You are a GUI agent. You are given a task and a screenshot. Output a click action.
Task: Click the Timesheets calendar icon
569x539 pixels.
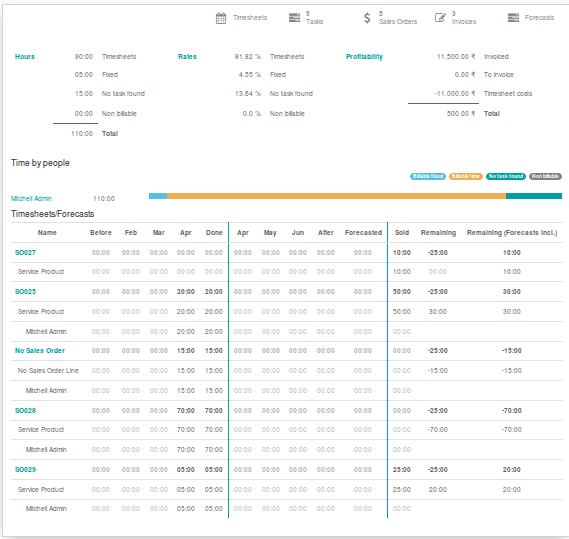221,18
